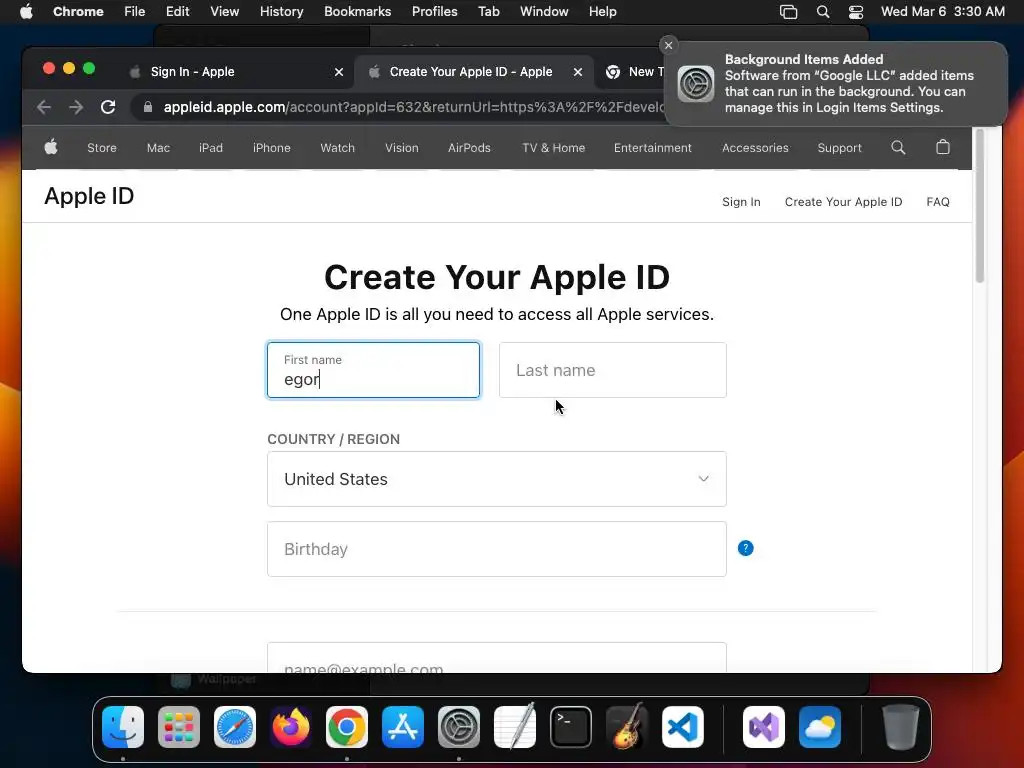Screen dimensions: 1024x768
Task: Go to iPad in Apple navigation
Action: pyautogui.click(x=211, y=148)
